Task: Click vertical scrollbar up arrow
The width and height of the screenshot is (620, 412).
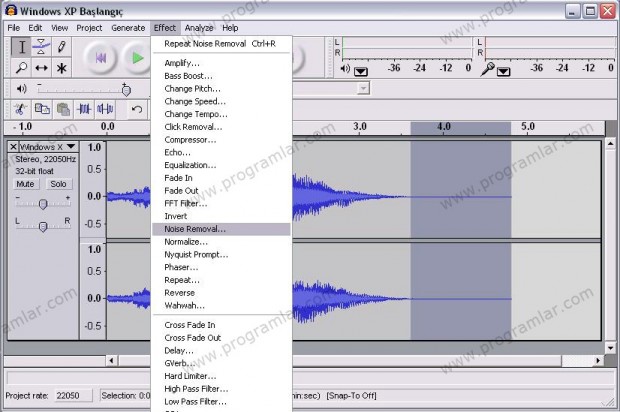Action: point(610,144)
